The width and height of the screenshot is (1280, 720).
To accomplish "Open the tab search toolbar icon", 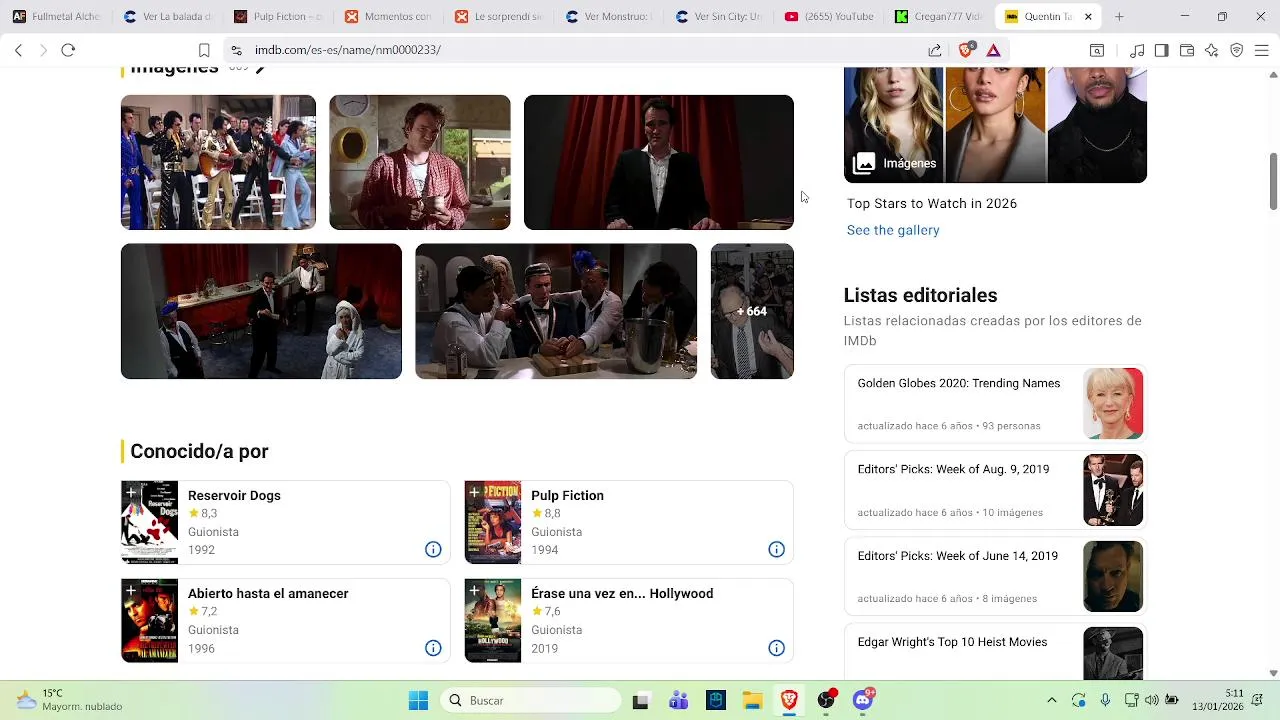I will tap(1097, 50).
